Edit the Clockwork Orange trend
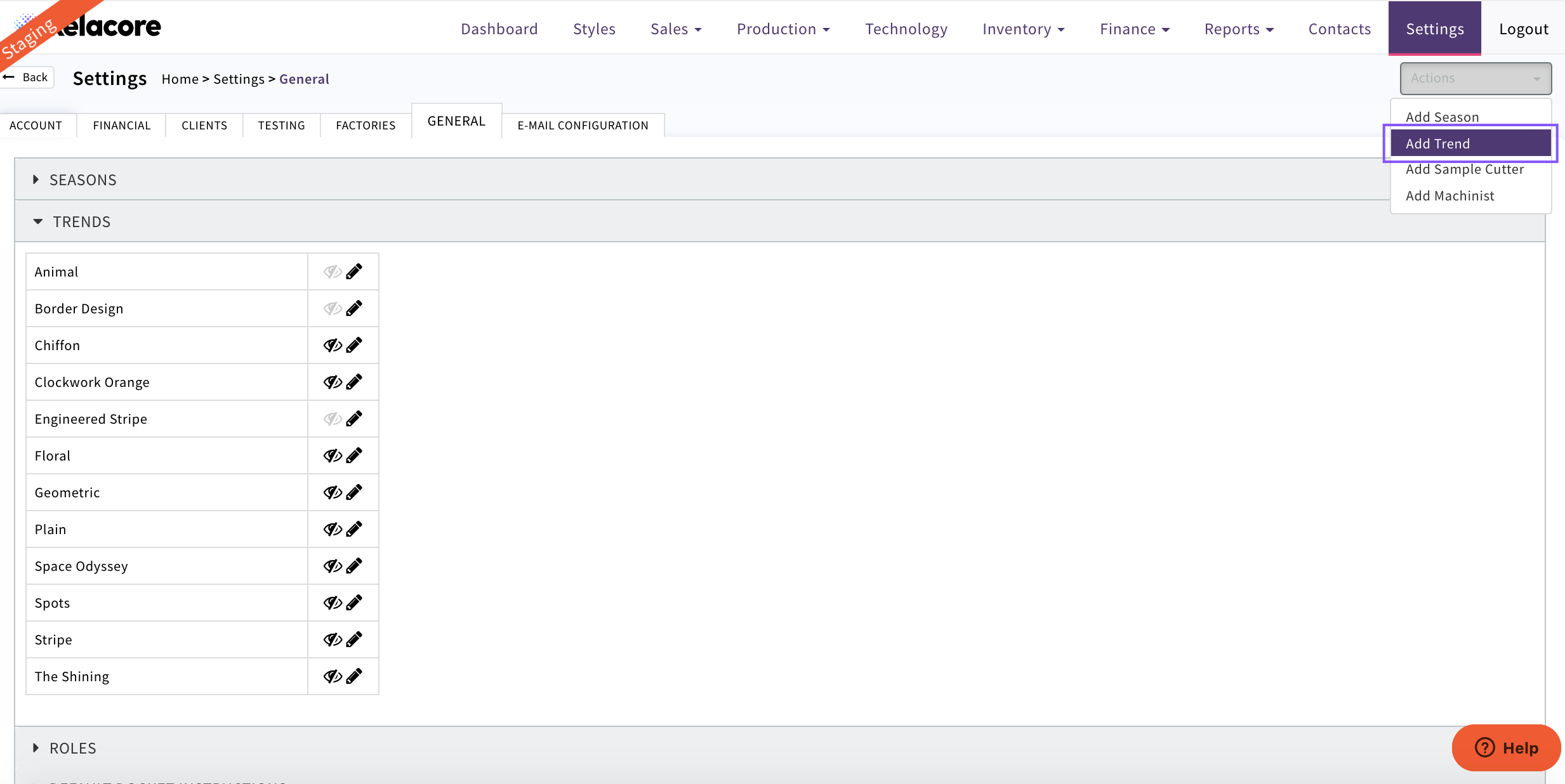 click(354, 382)
